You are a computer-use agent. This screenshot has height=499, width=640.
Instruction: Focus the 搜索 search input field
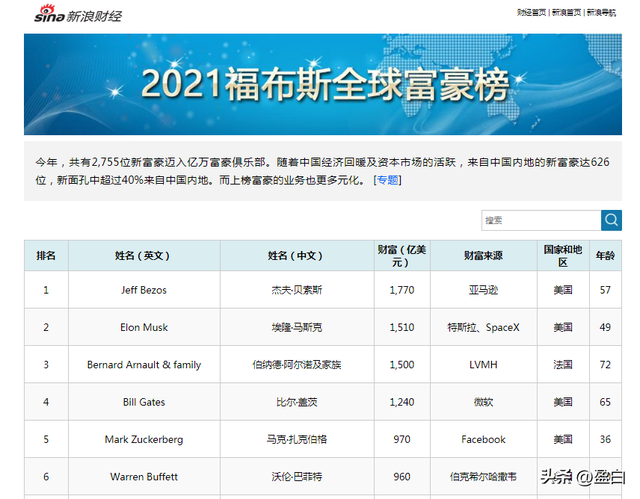tap(541, 220)
